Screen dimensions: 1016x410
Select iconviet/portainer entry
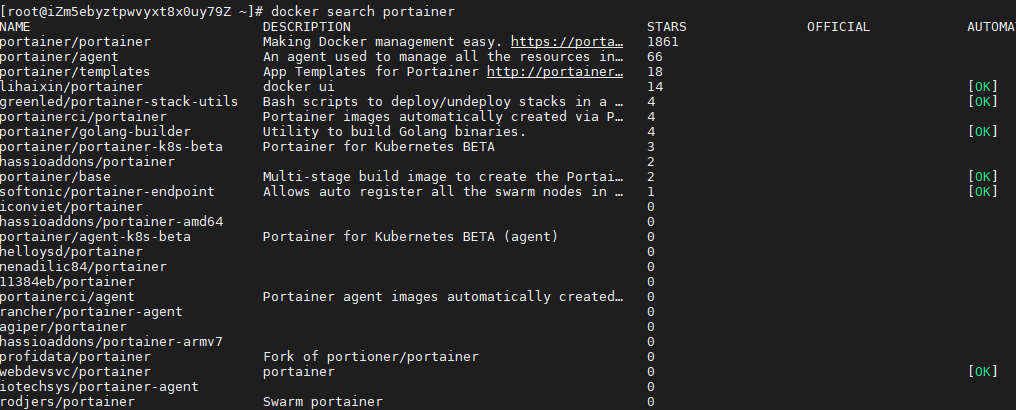coord(71,207)
